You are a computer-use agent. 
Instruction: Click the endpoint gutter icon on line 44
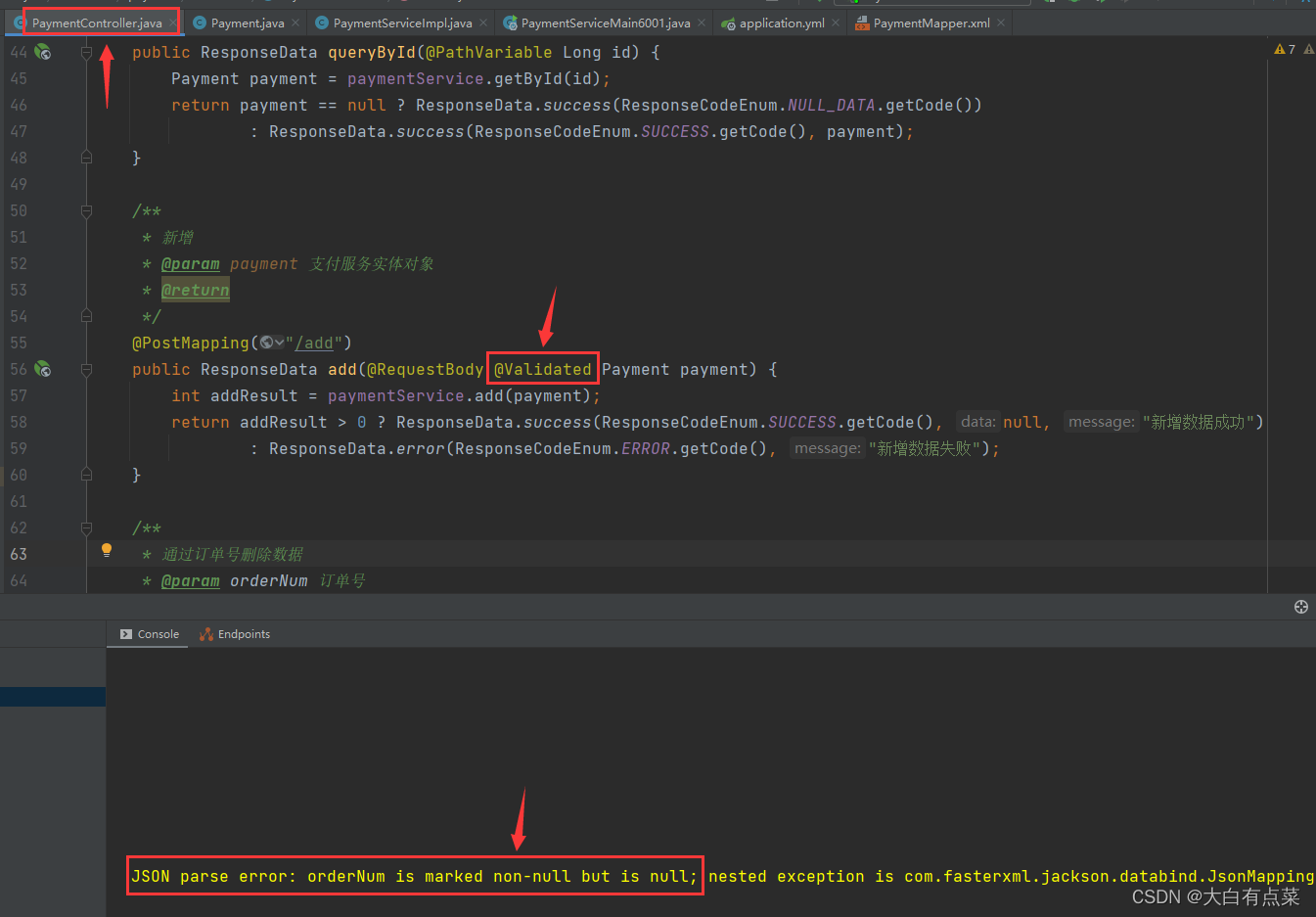(43, 52)
